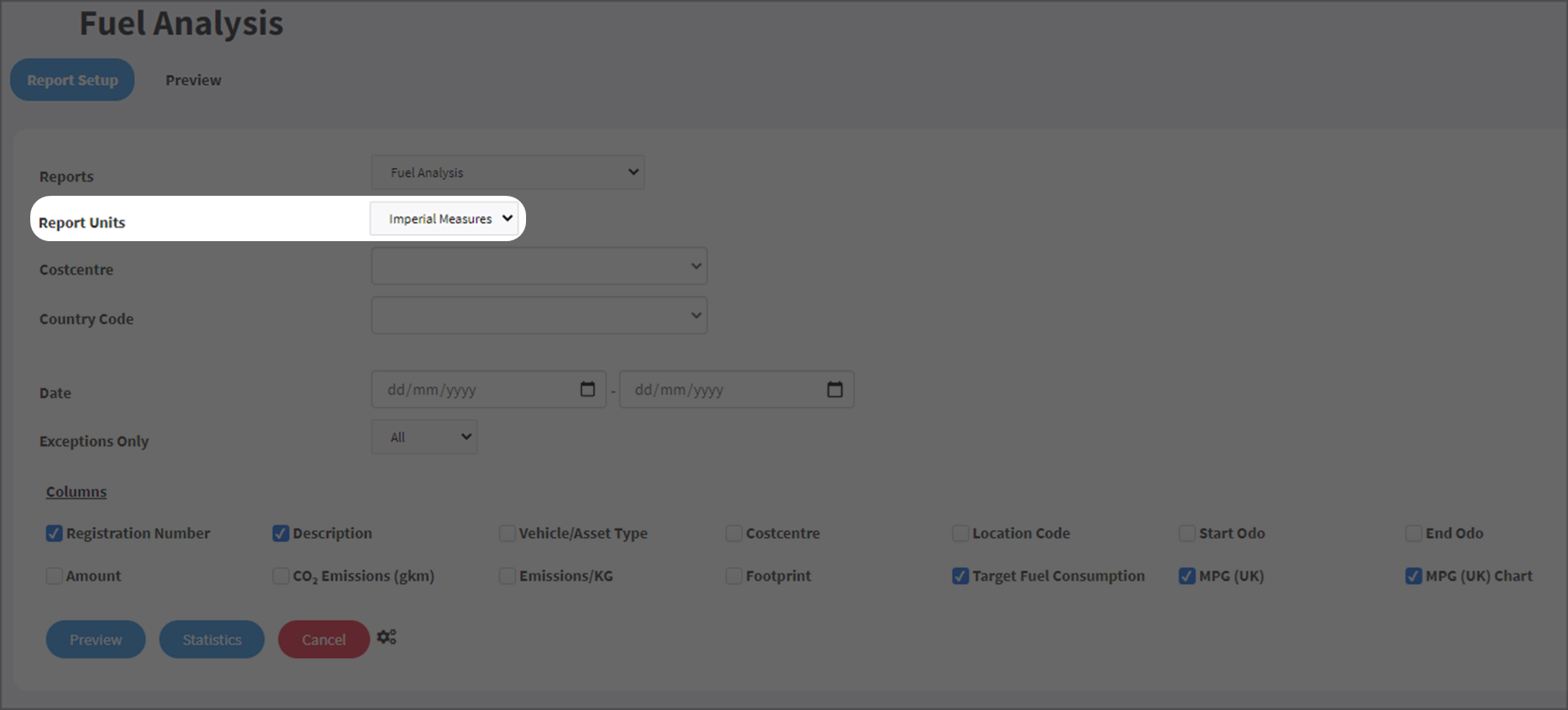Expand the Country Code dropdown
The image size is (1568, 710).
coord(539,315)
